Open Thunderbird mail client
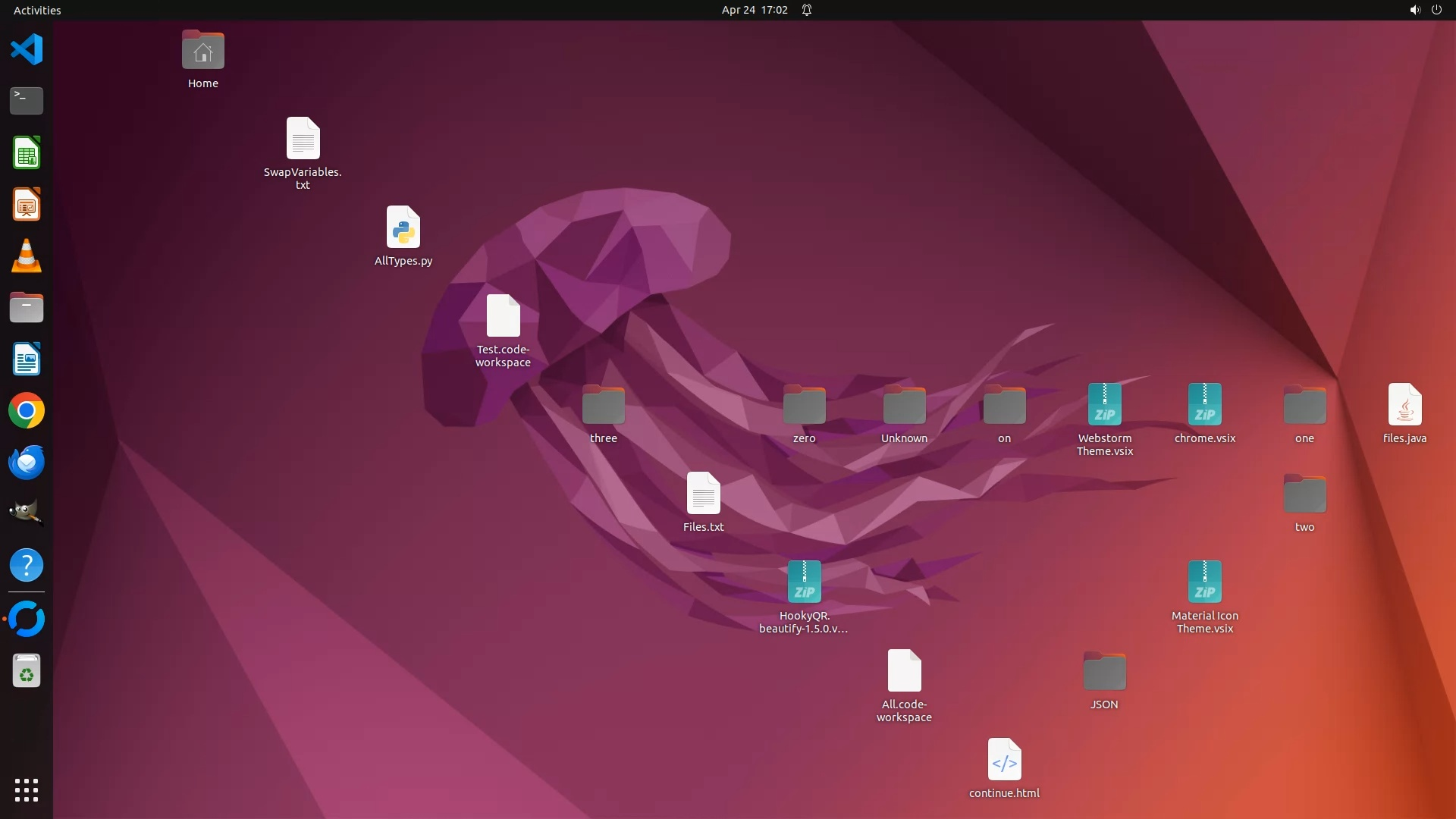1456x819 pixels. pos(27,463)
